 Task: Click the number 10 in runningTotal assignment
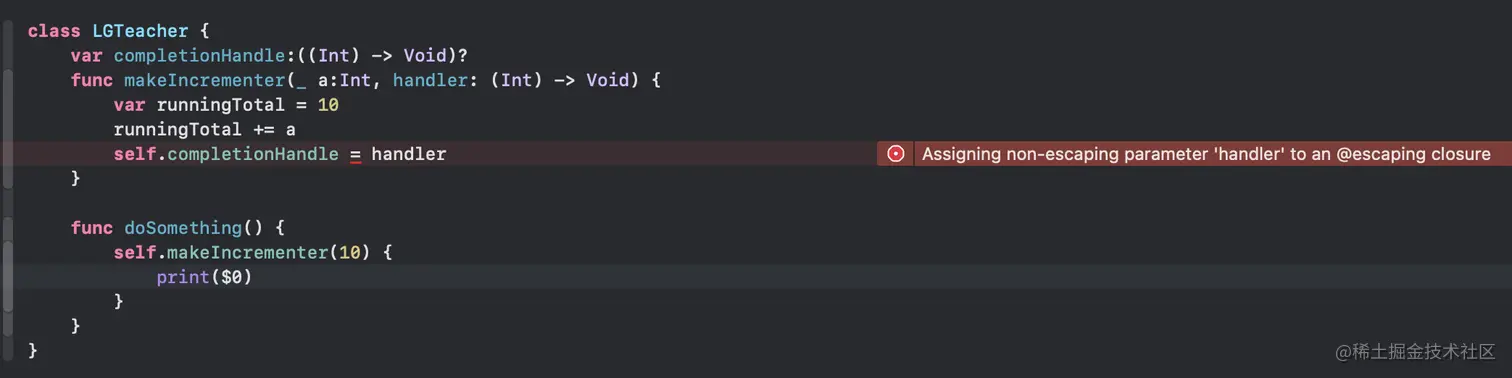click(x=330, y=105)
